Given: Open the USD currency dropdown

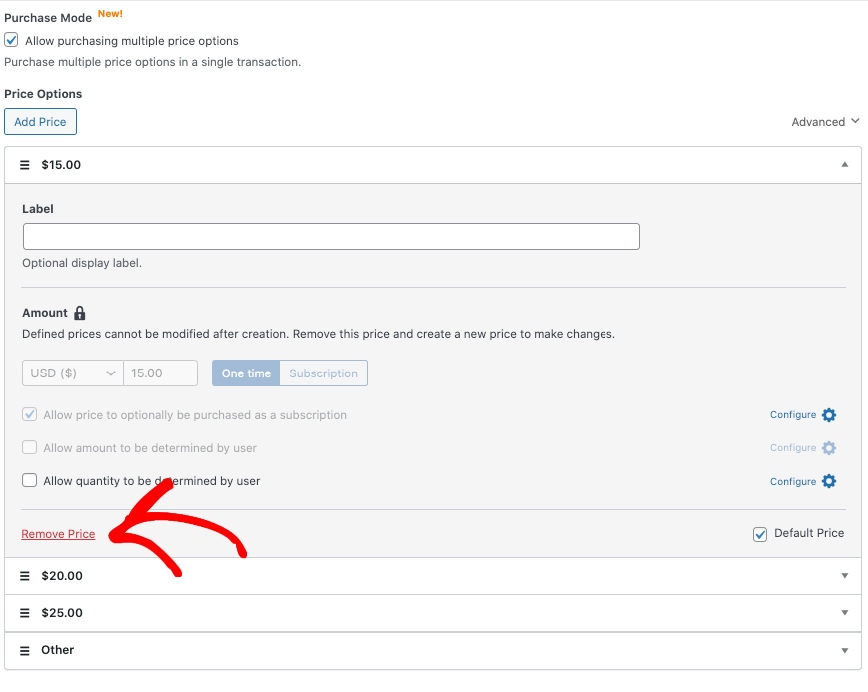Looking at the screenshot, I should [71, 373].
